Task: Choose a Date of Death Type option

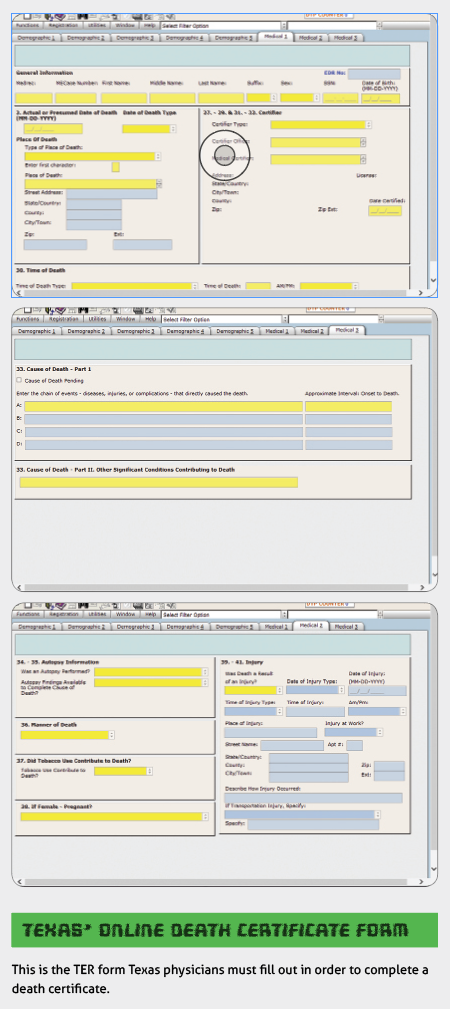Action: pos(149,129)
